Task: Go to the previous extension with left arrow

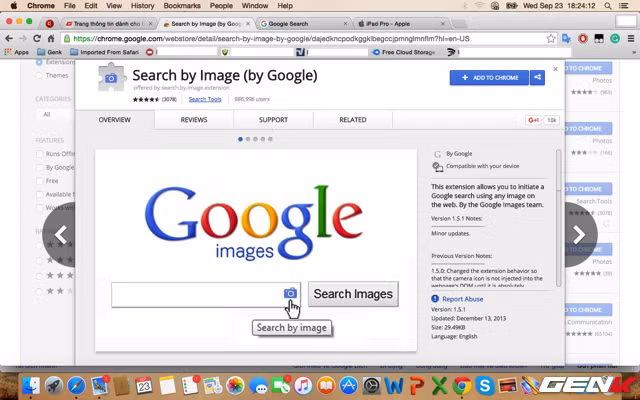Action: coord(61,235)
